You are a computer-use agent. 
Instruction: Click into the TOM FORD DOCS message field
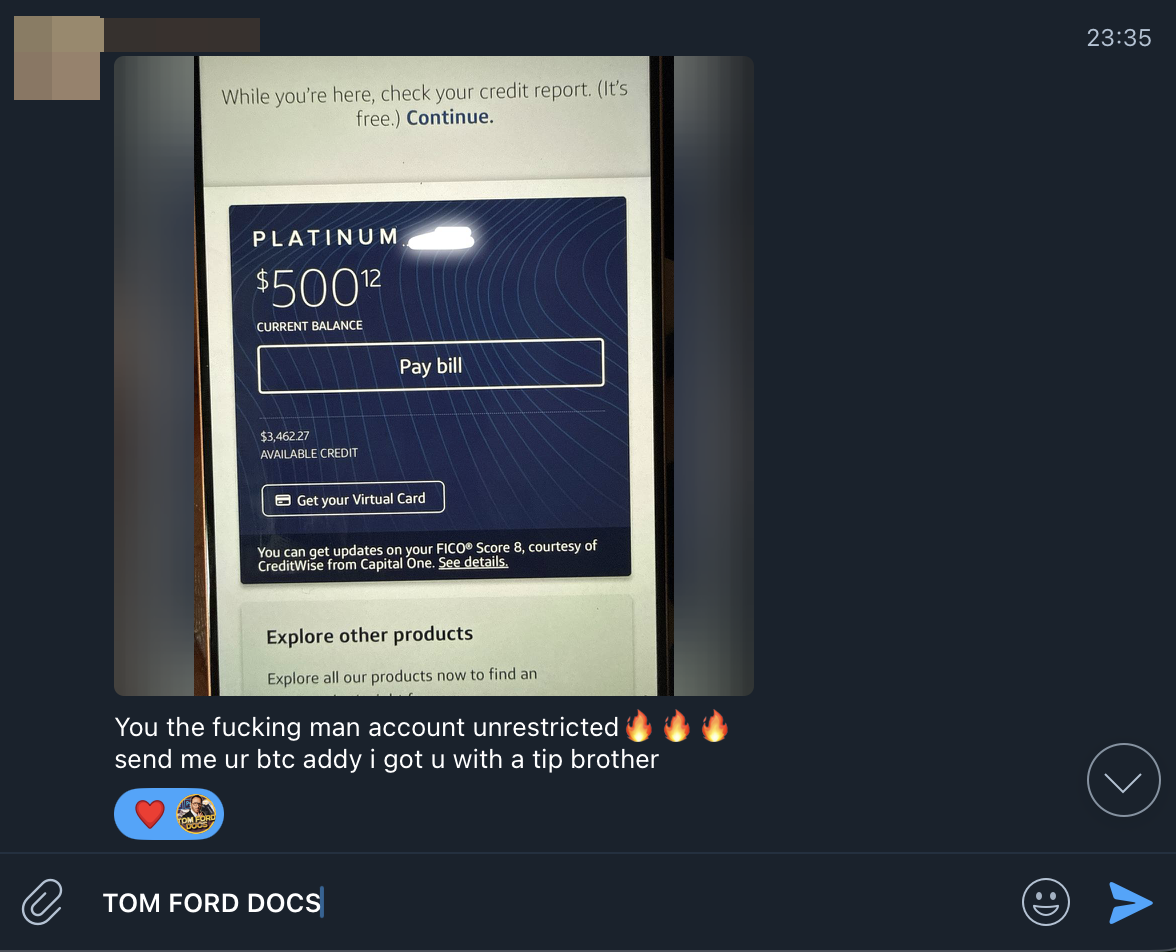coord(555,902)
